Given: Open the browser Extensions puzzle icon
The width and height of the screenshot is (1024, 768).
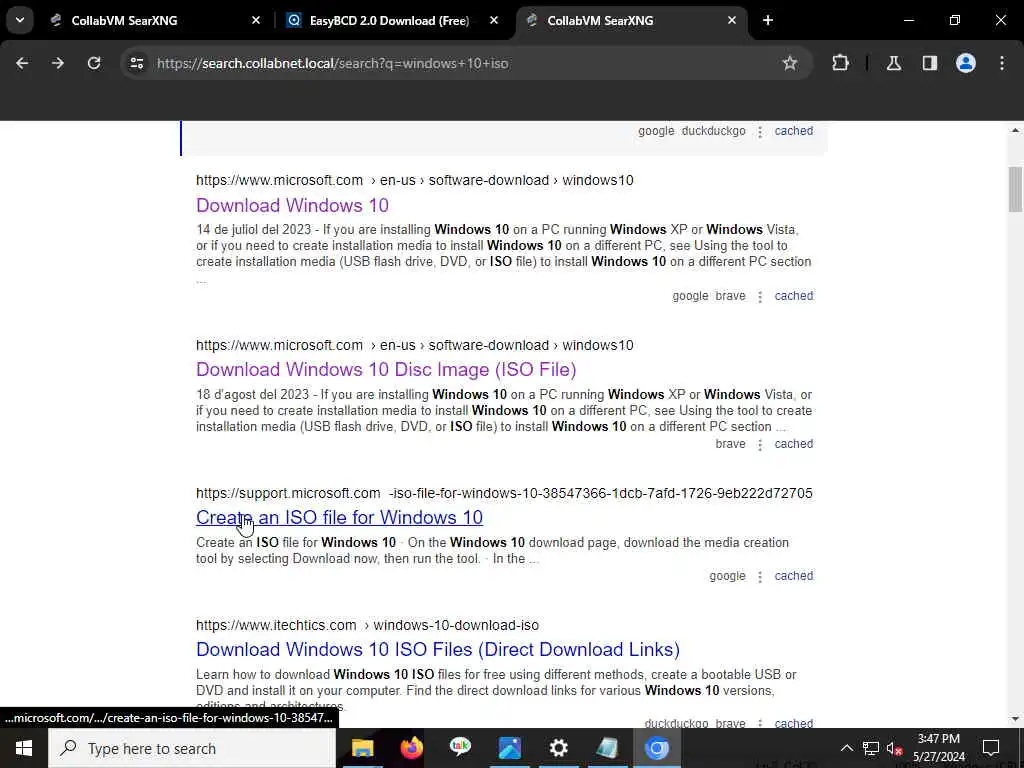Looking at the screenshot, I should coord(840,63).
